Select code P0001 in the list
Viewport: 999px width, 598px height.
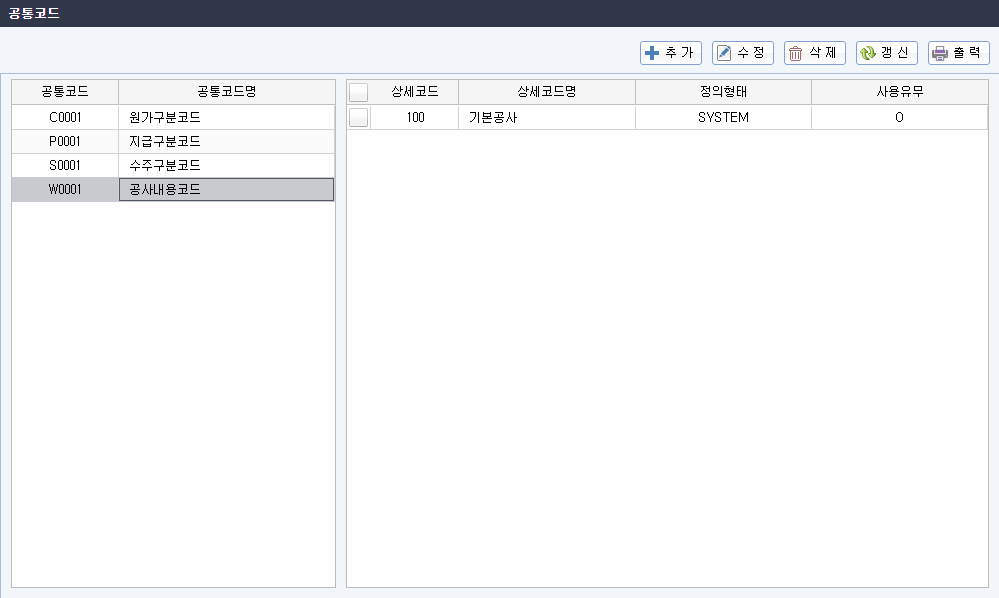point(65,141)
